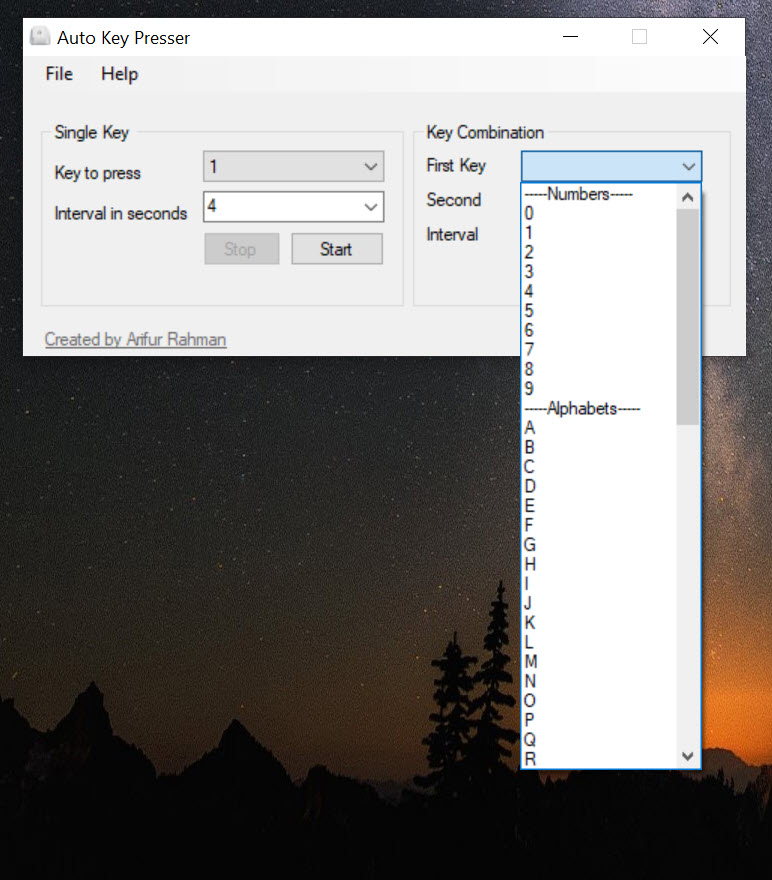Viewport: 772px width, 880px height.
Task: Open the File menu
Action: [59, 74]
